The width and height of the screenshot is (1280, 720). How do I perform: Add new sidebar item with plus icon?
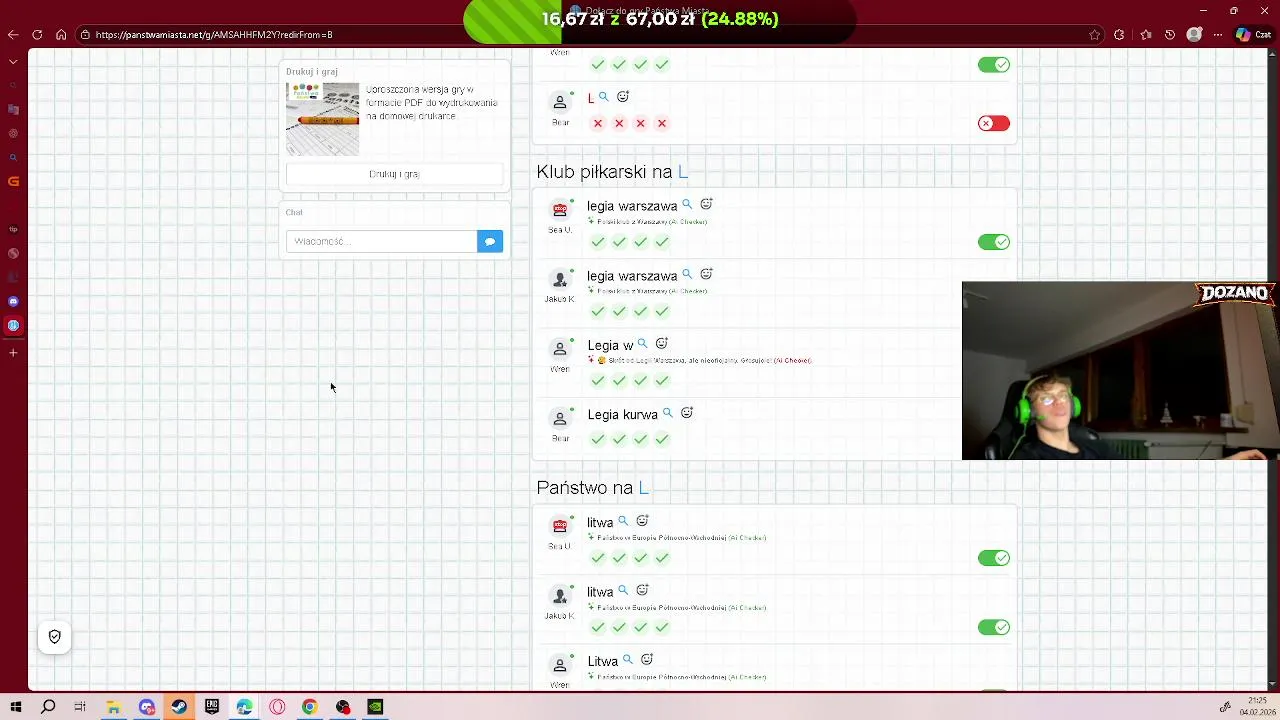coord(13,352)
